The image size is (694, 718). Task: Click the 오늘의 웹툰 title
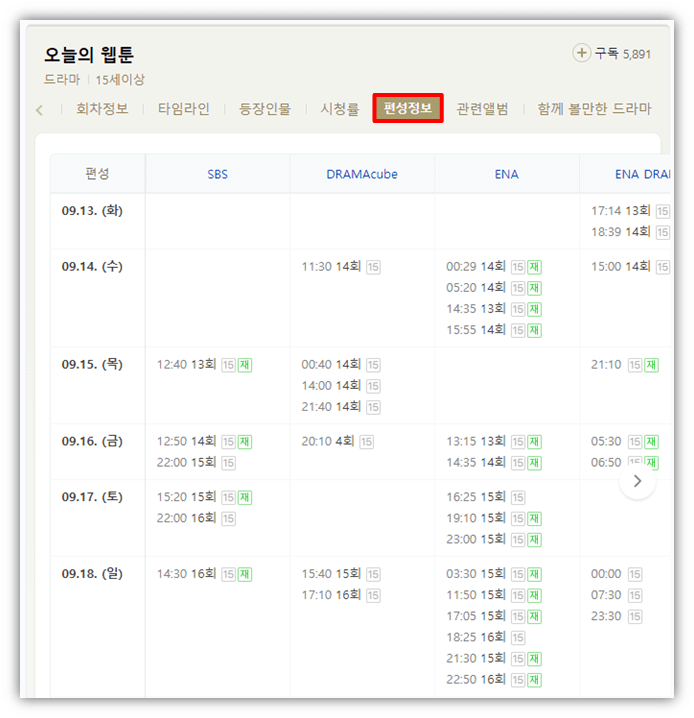point(89,55)
